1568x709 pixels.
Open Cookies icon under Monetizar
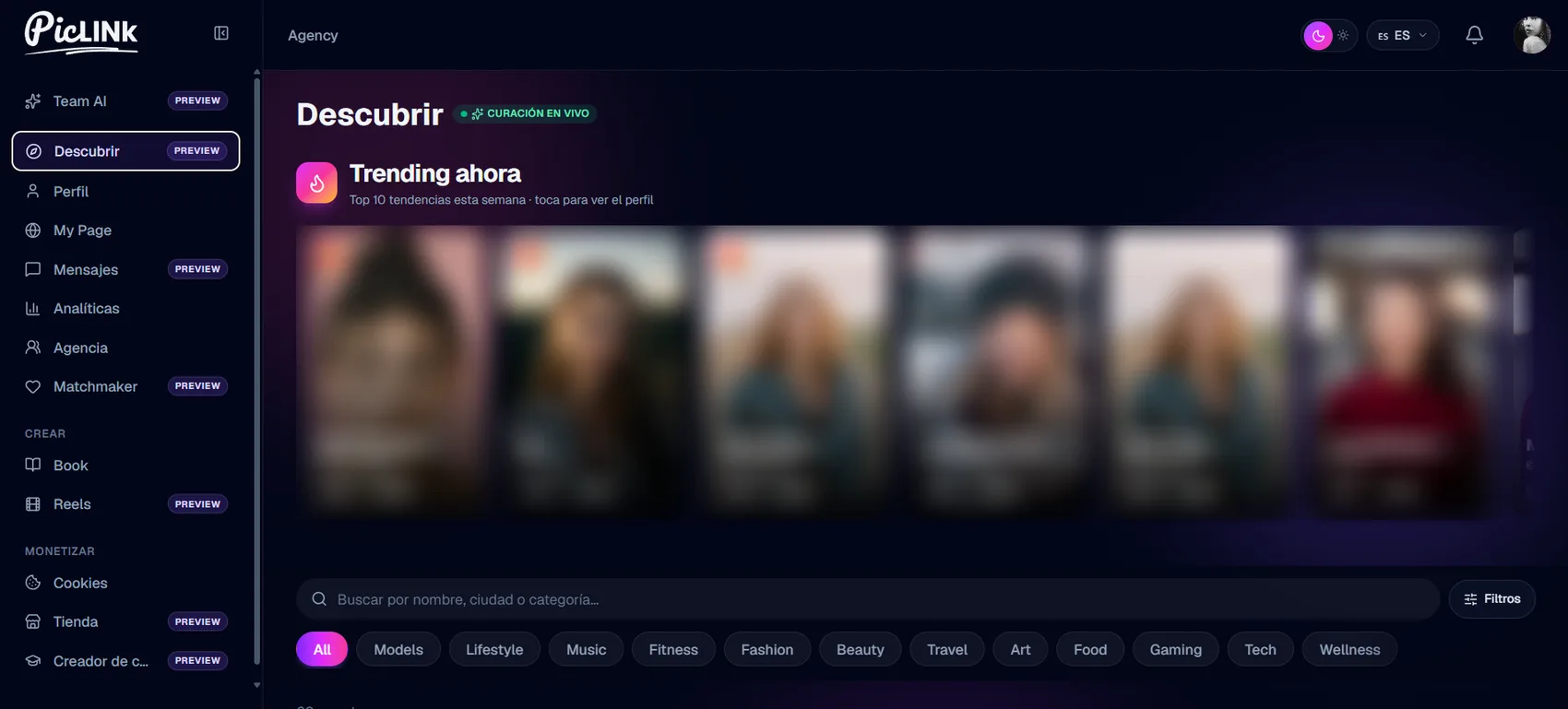pos(33,583)
